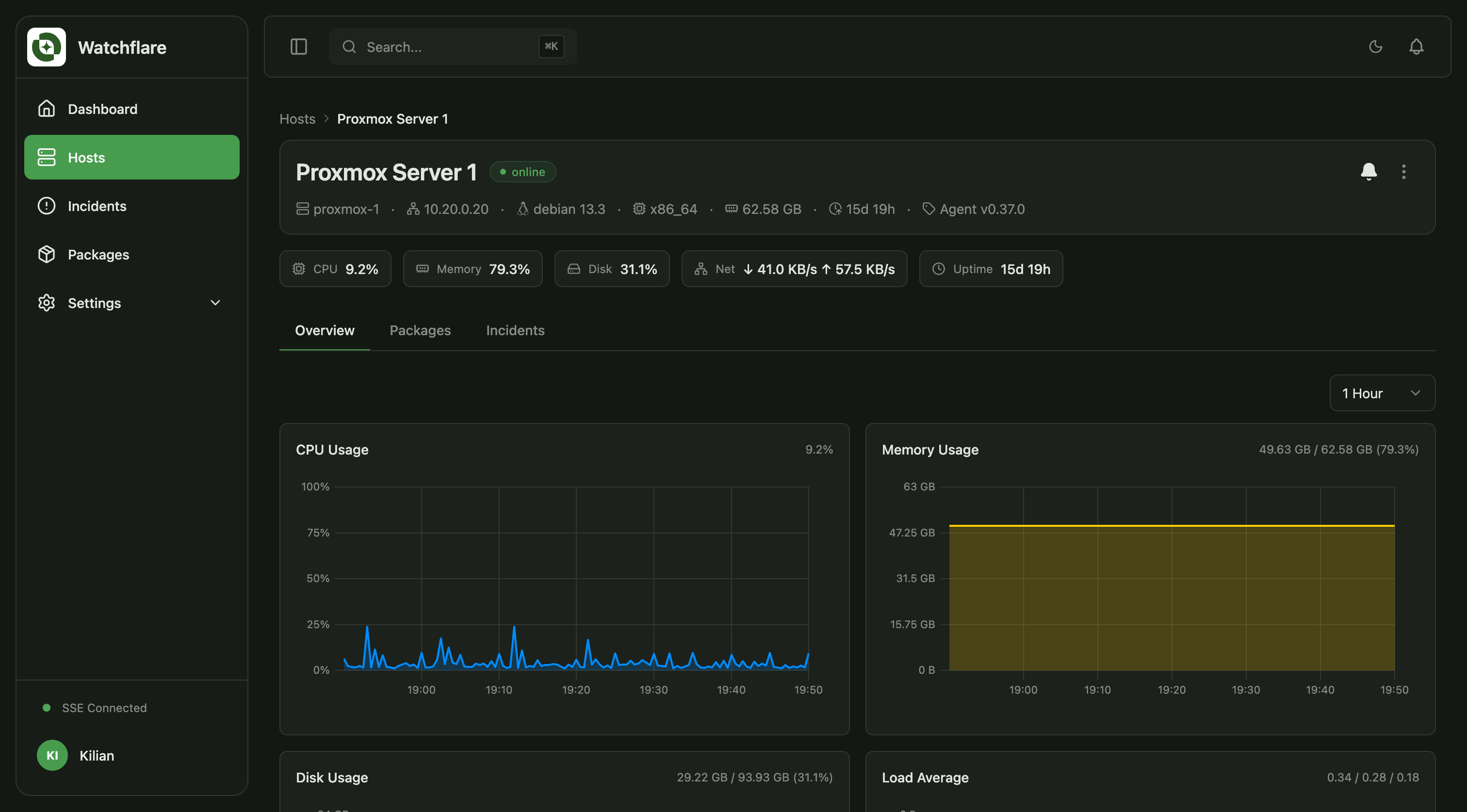Select Hosts in the sidebar

(131, 157)
